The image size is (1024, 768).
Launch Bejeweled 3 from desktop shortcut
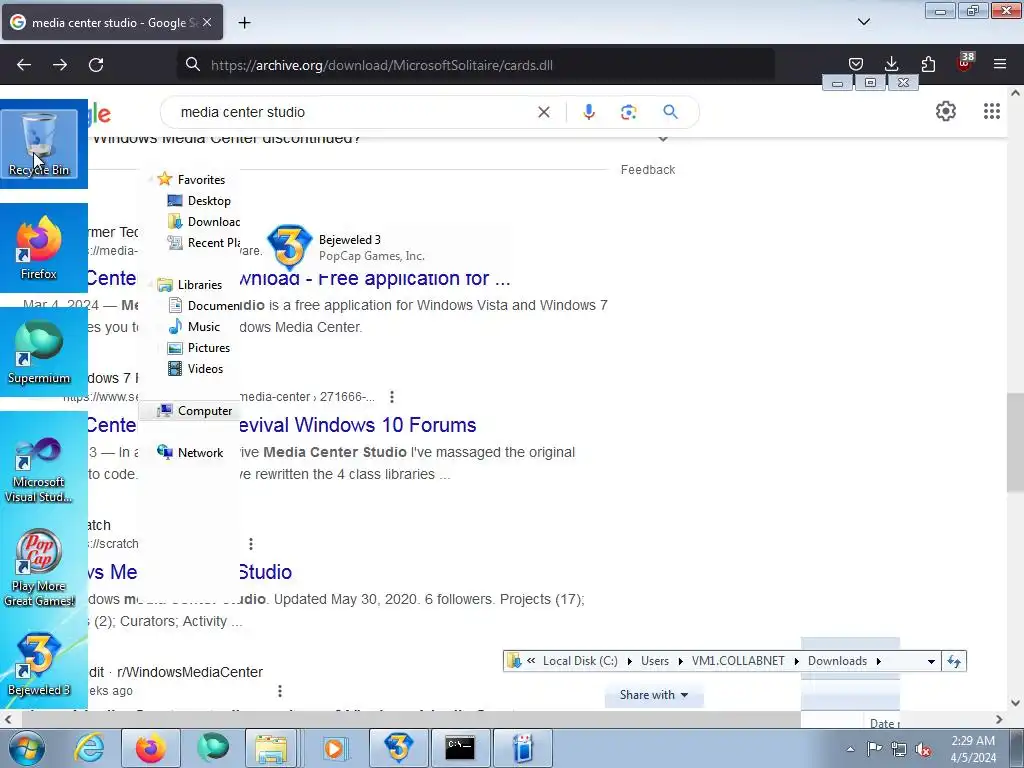click(x=39, y=664)
